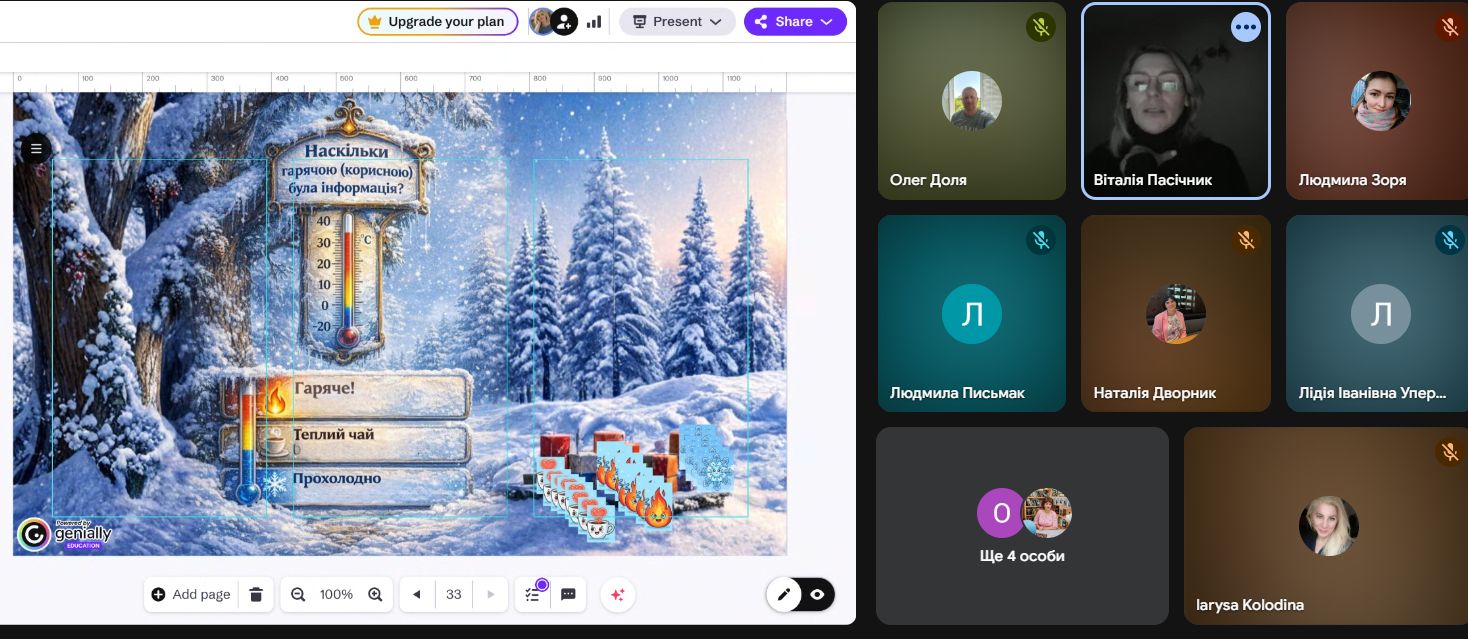Go to previous page arrow
This screenshot has width=1468, height=639.
click(417, 594)
